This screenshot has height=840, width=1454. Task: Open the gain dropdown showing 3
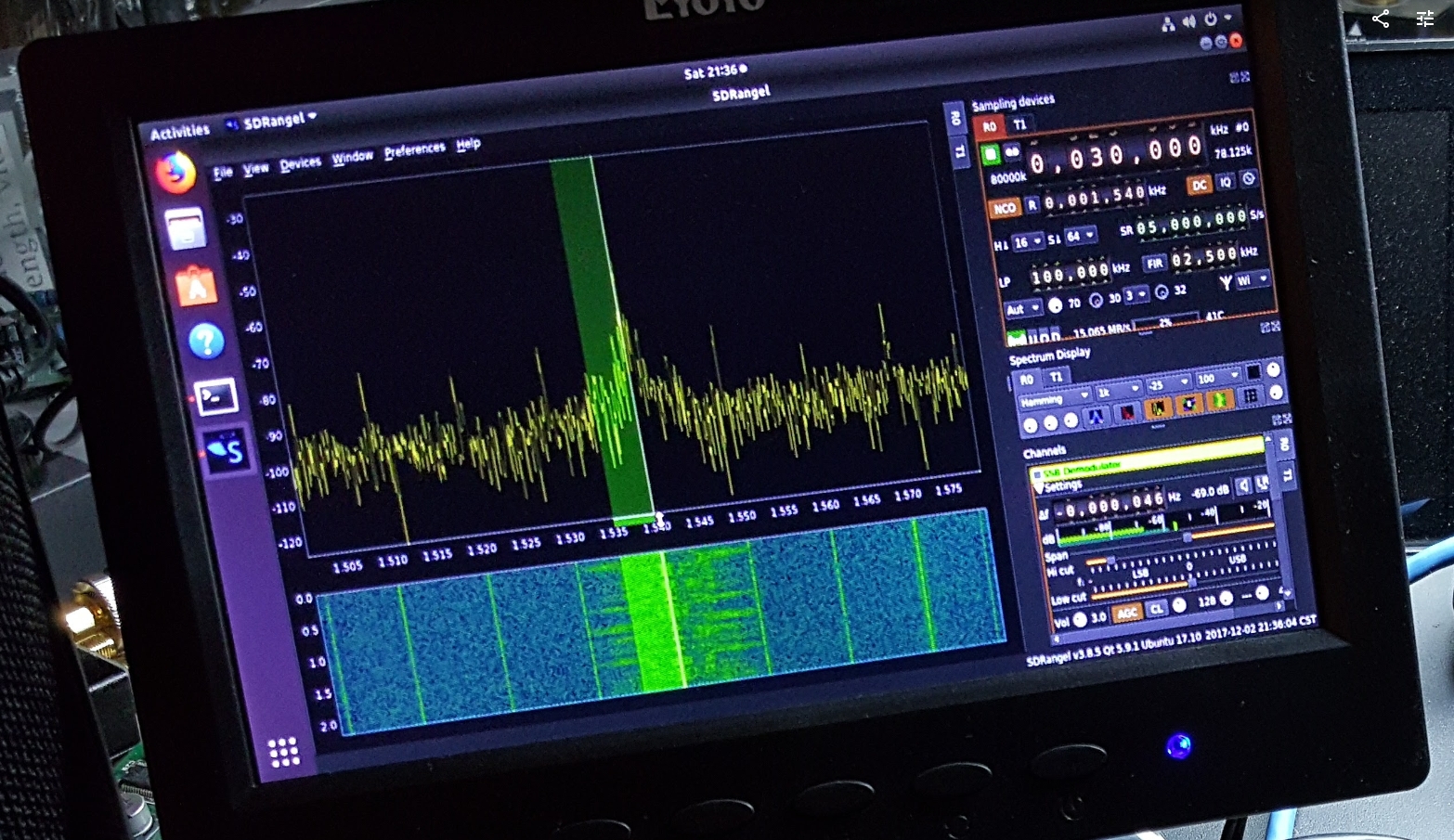[x=1135, y=295]
